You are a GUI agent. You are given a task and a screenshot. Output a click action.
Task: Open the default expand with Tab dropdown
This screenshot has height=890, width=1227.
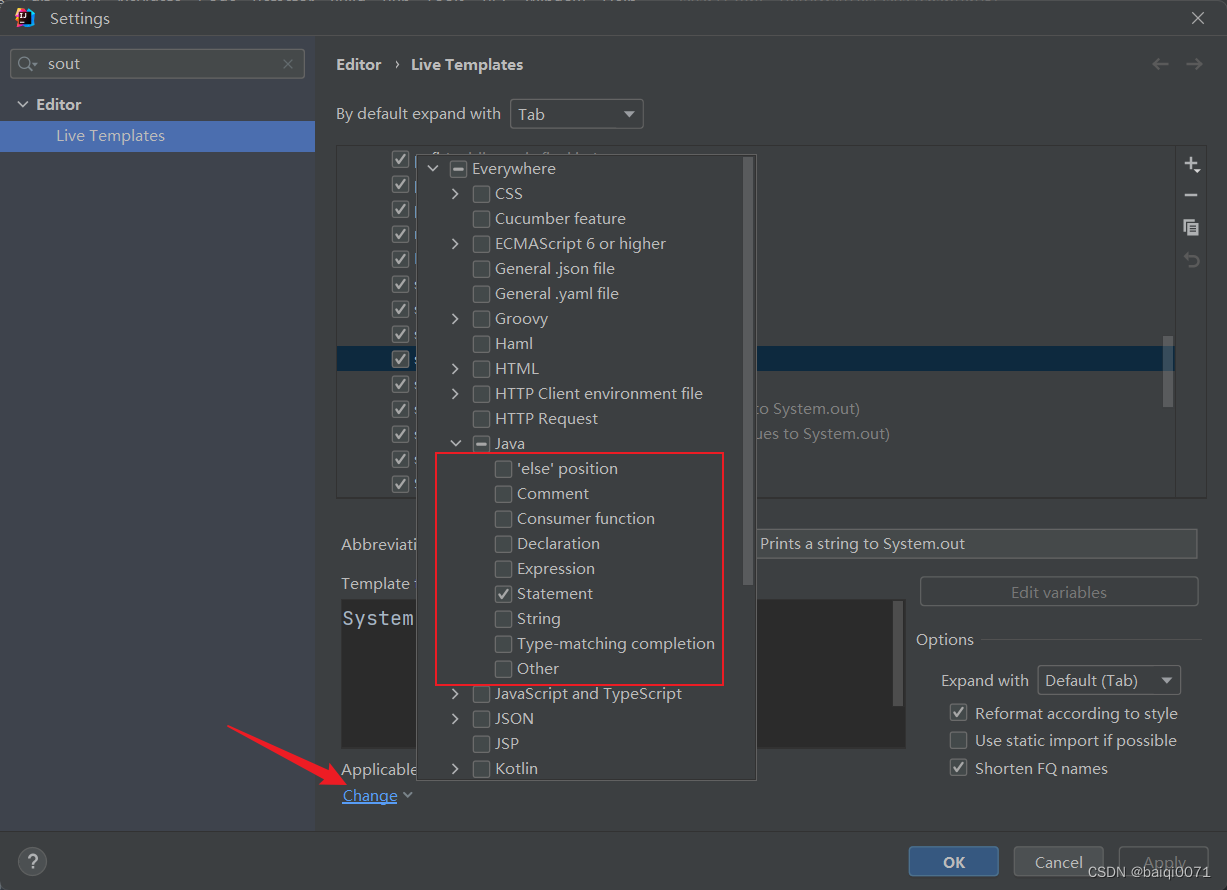coord(577,114)
